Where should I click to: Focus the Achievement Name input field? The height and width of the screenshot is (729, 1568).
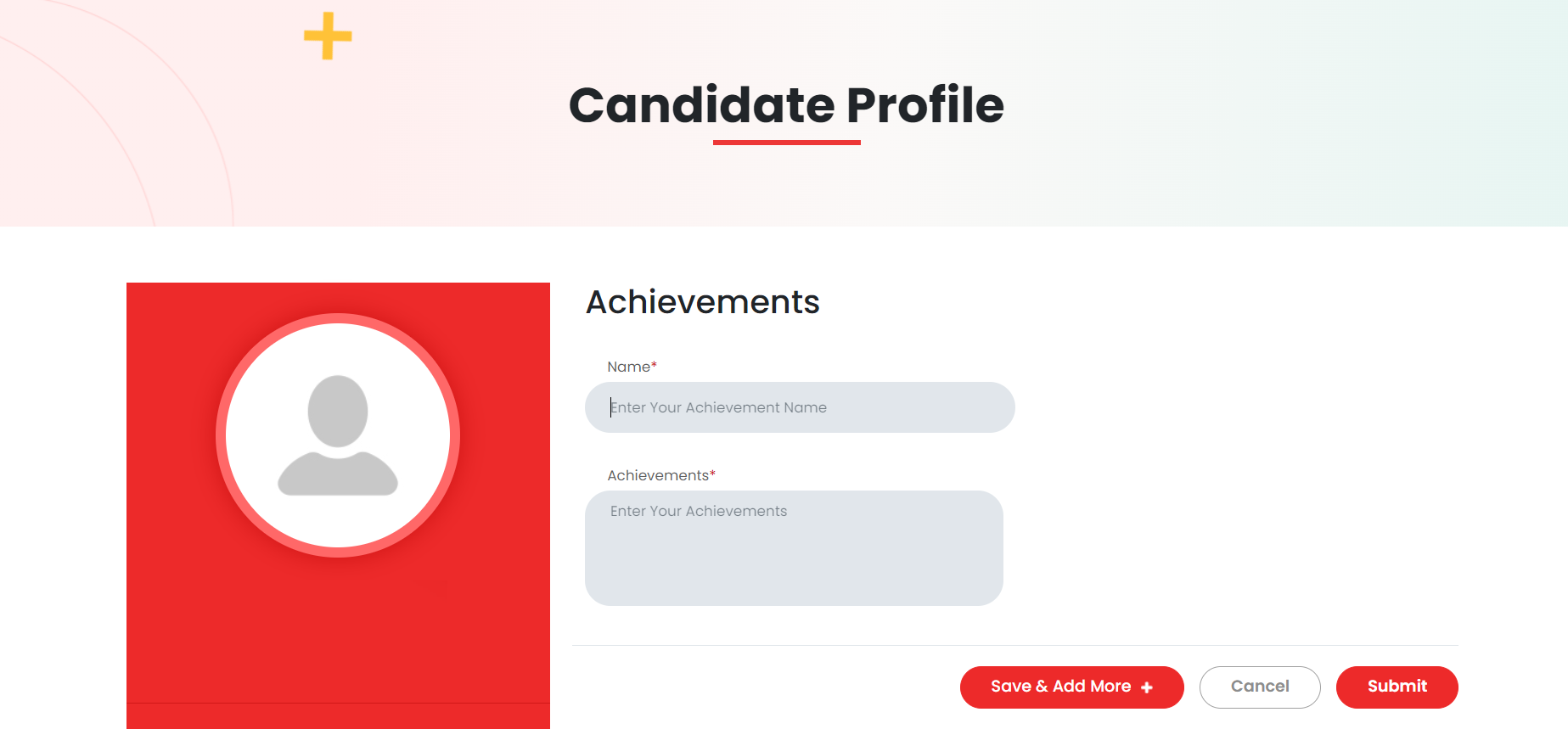pos(799,407)
